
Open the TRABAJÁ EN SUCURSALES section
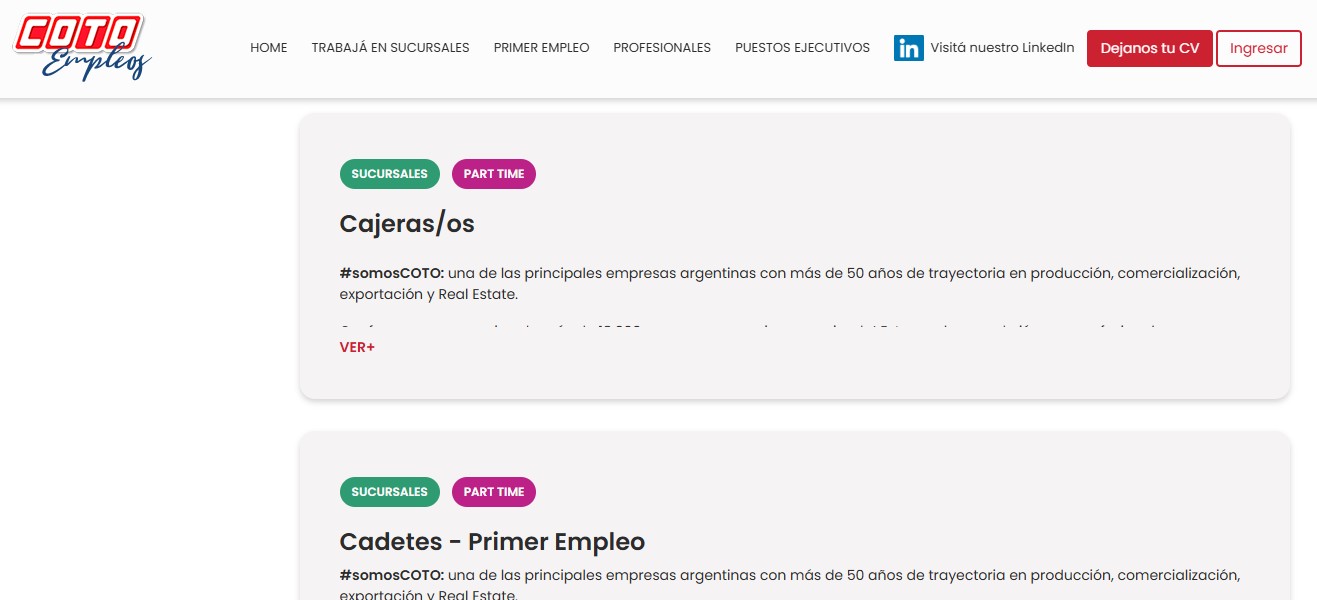390,47
